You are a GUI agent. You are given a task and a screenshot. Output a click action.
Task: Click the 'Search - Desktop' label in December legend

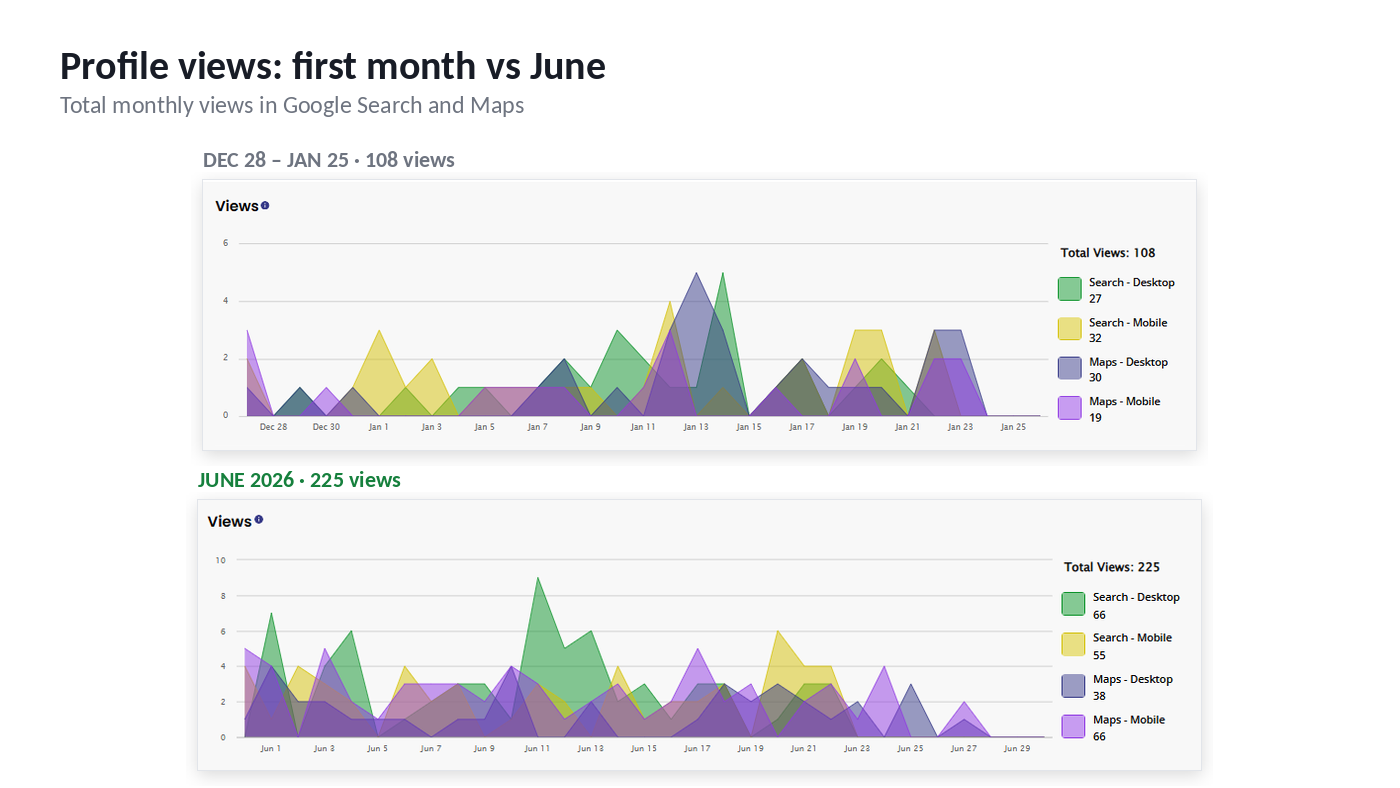(1132, 283)
